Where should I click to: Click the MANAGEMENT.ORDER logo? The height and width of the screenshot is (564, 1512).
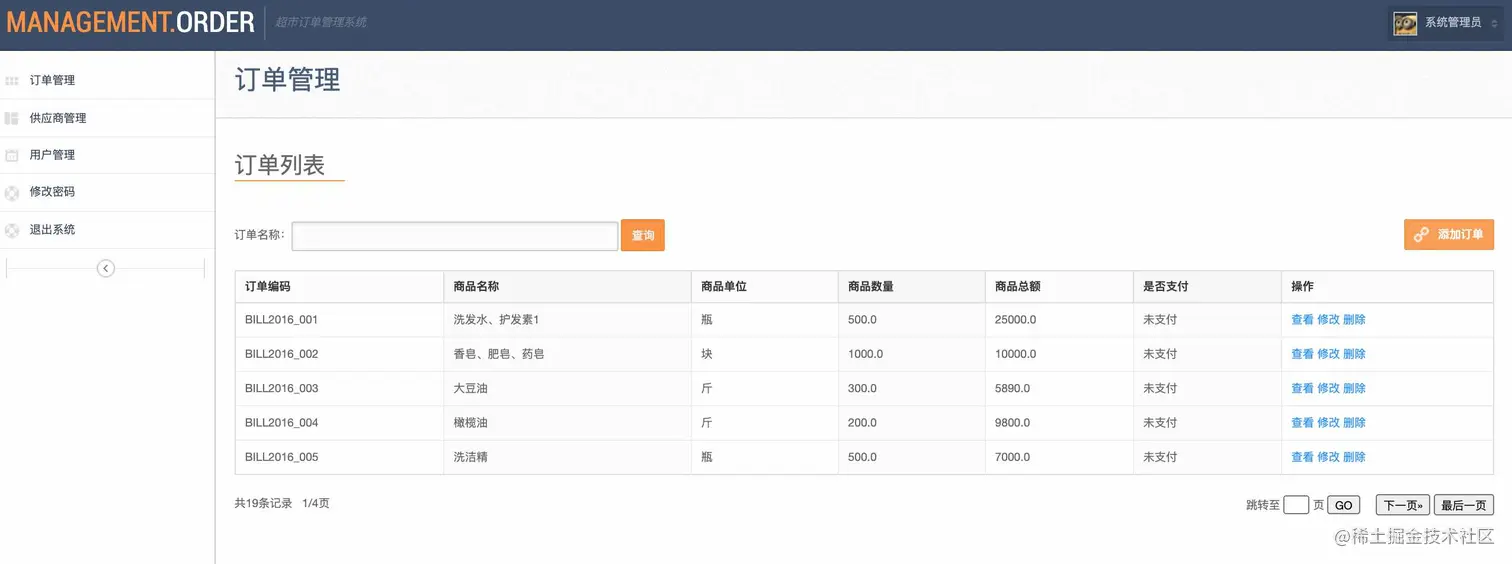131,22
